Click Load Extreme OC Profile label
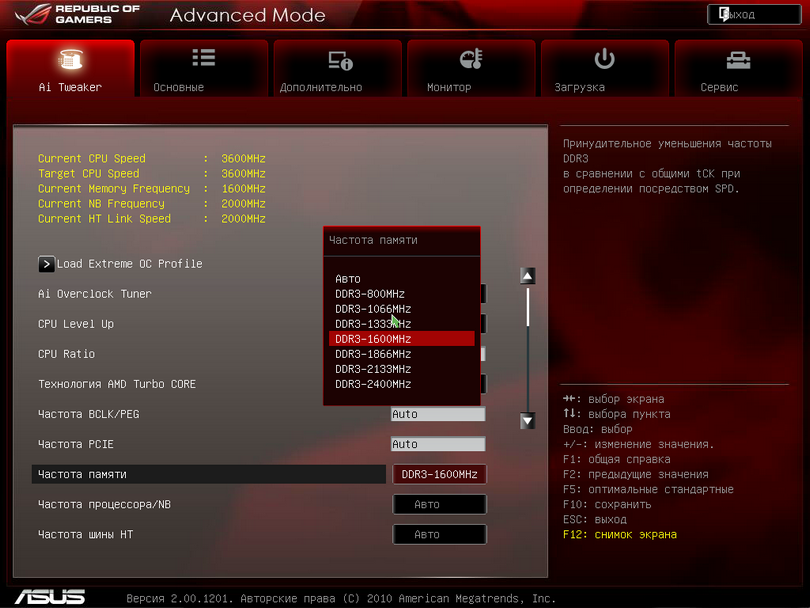Image resolution: width=810 pixels, height=608 pixels. [129, 264]
